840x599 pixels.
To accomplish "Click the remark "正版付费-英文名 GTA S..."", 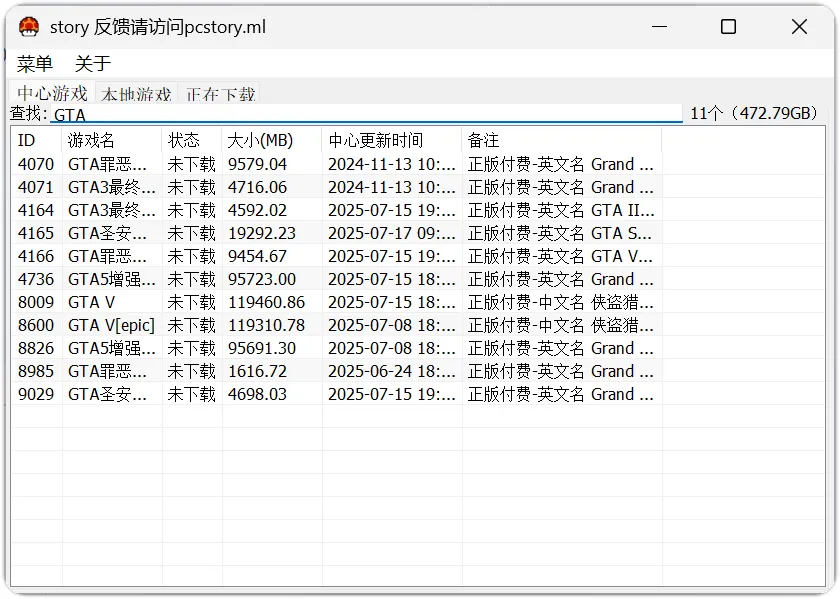I will pos(560,233).
